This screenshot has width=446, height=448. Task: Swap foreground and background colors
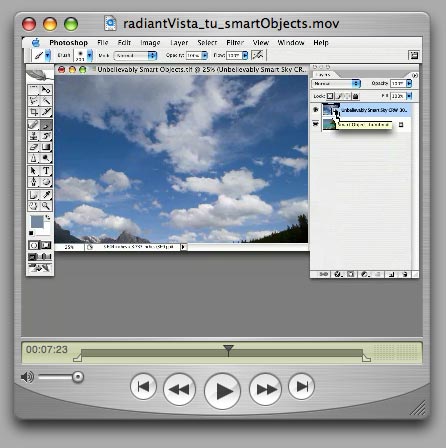(48, 217)
